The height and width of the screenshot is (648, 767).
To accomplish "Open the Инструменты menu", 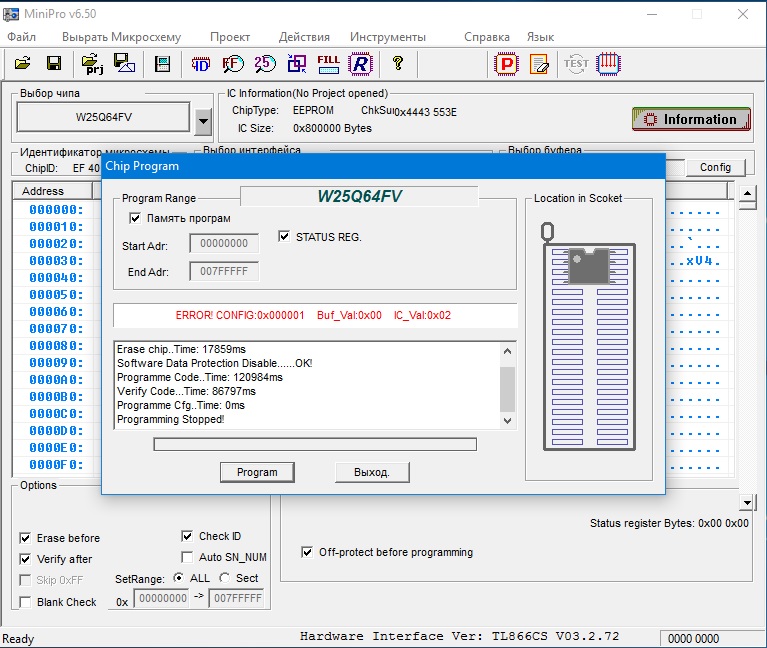I will pos(387,37).
